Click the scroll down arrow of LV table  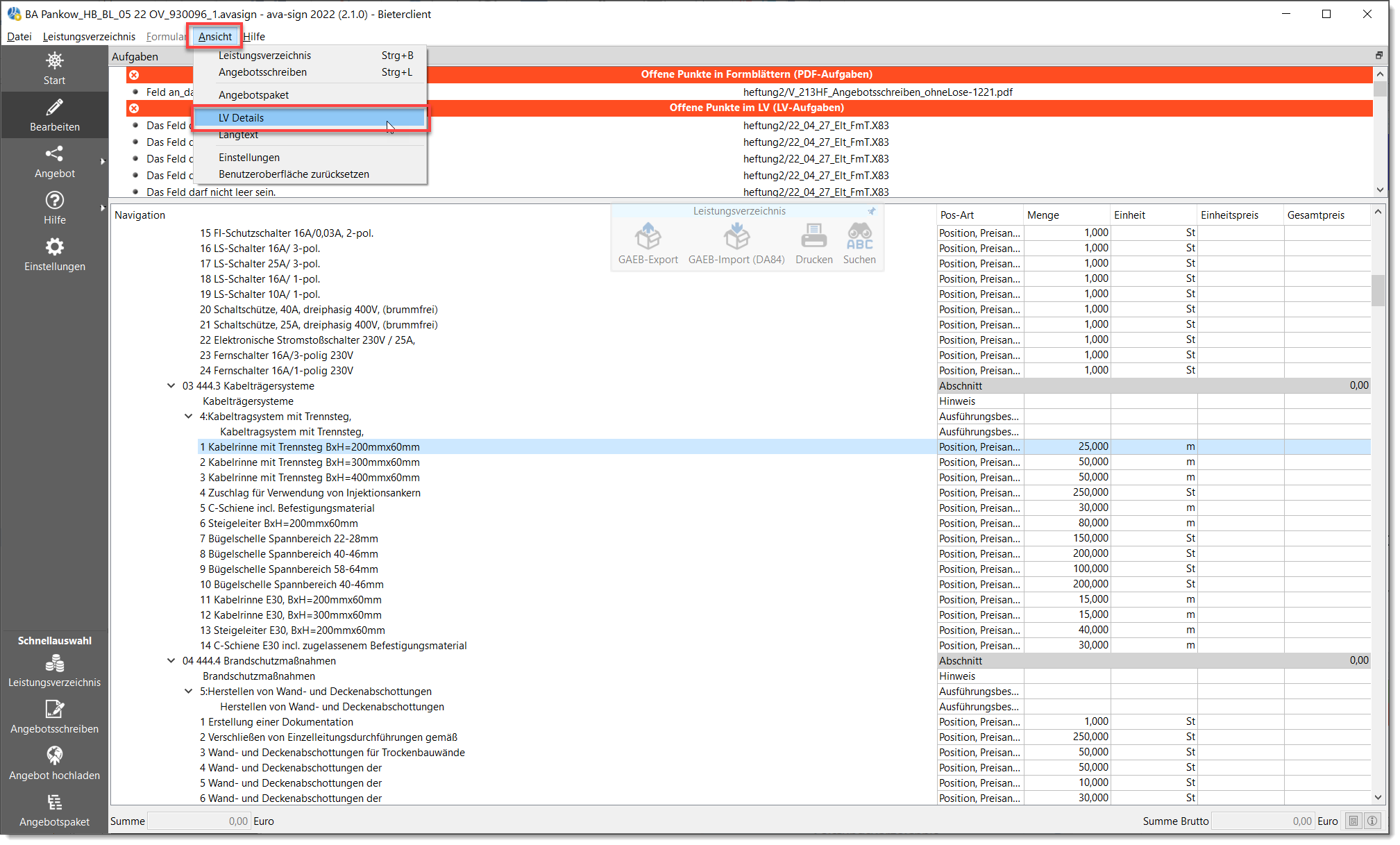tap(1378, 798)
